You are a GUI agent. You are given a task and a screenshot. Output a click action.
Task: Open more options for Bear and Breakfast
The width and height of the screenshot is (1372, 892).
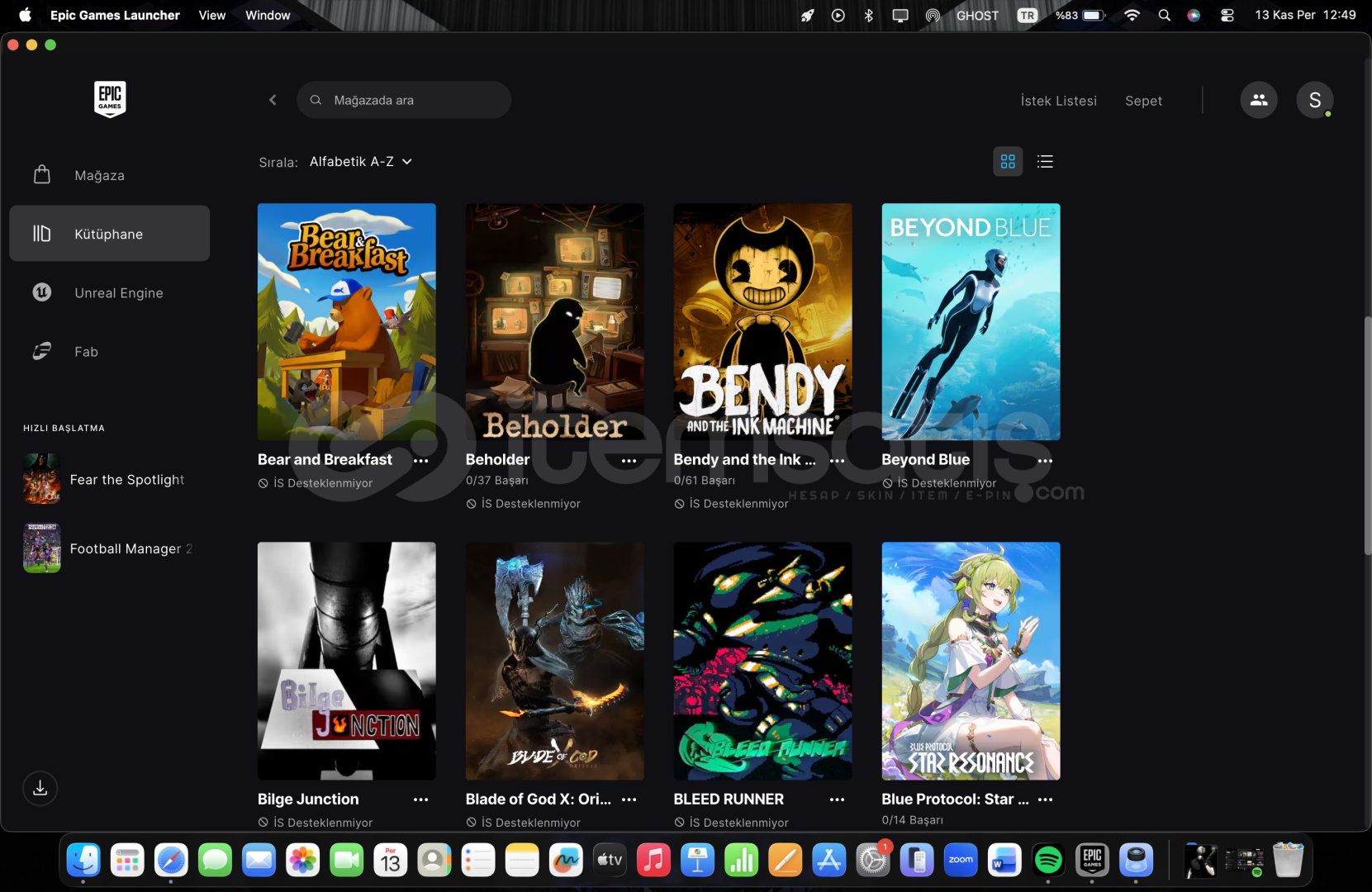tap(420, 461)
